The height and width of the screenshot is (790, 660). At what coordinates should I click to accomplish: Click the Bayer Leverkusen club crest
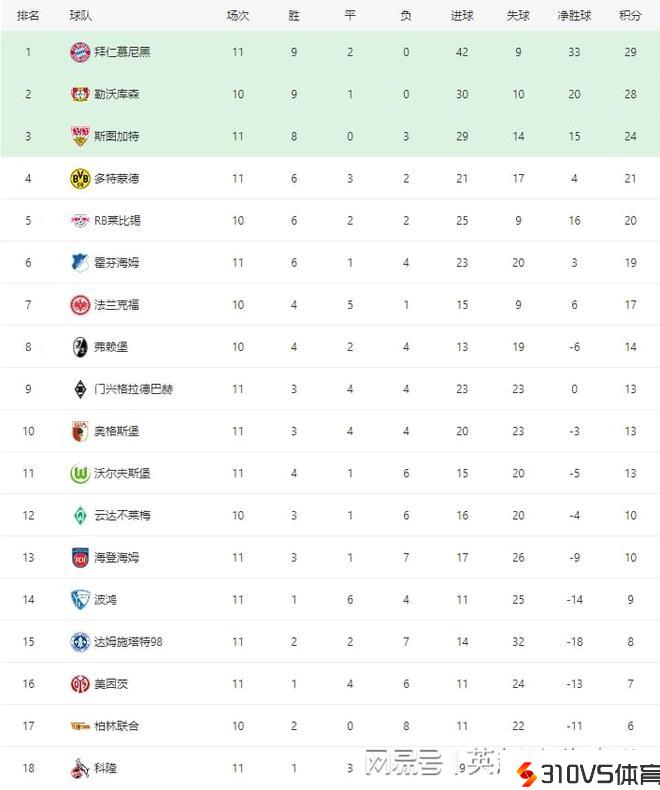tap(80, 94)
